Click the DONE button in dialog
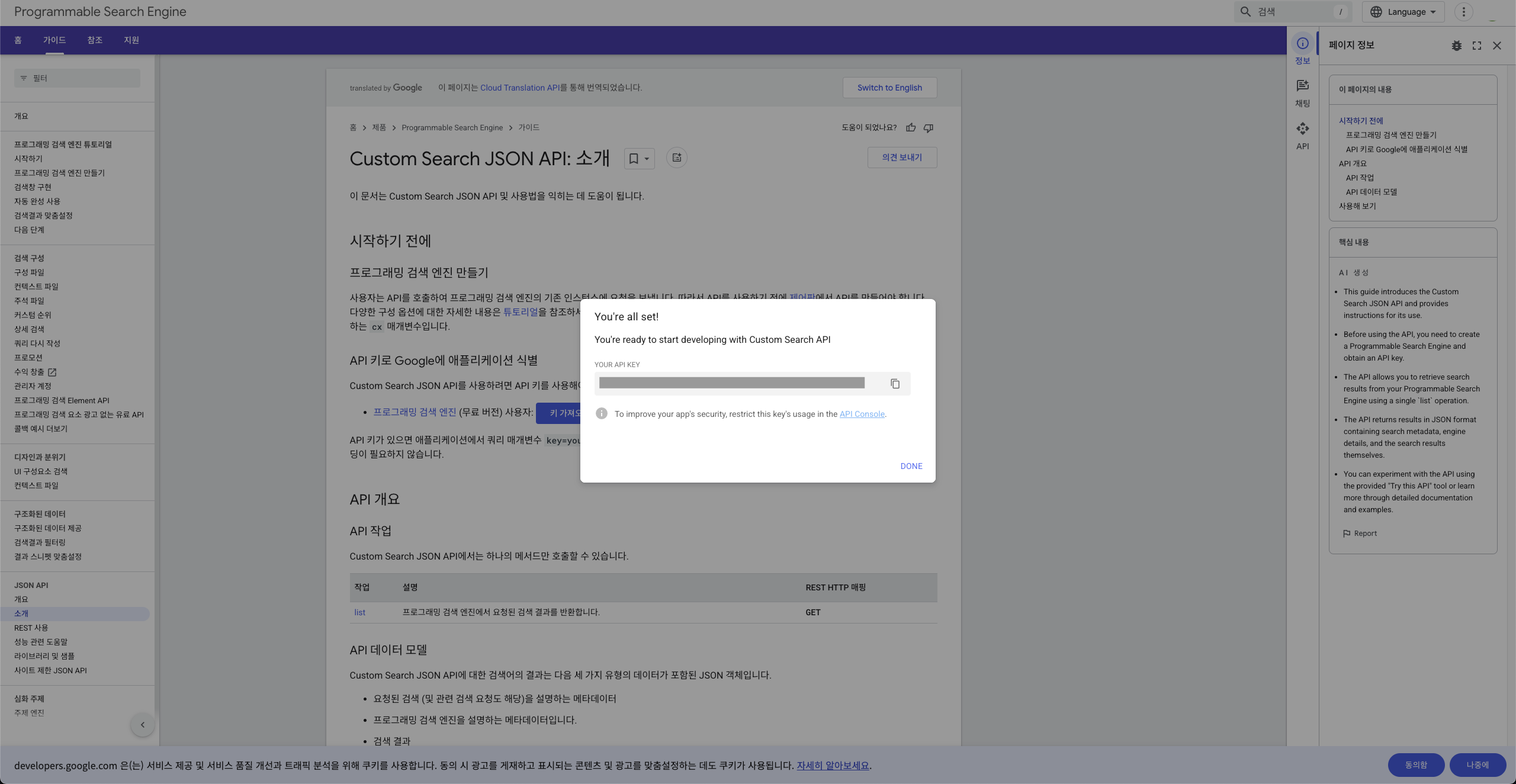1516x784 pixels. 911,466
